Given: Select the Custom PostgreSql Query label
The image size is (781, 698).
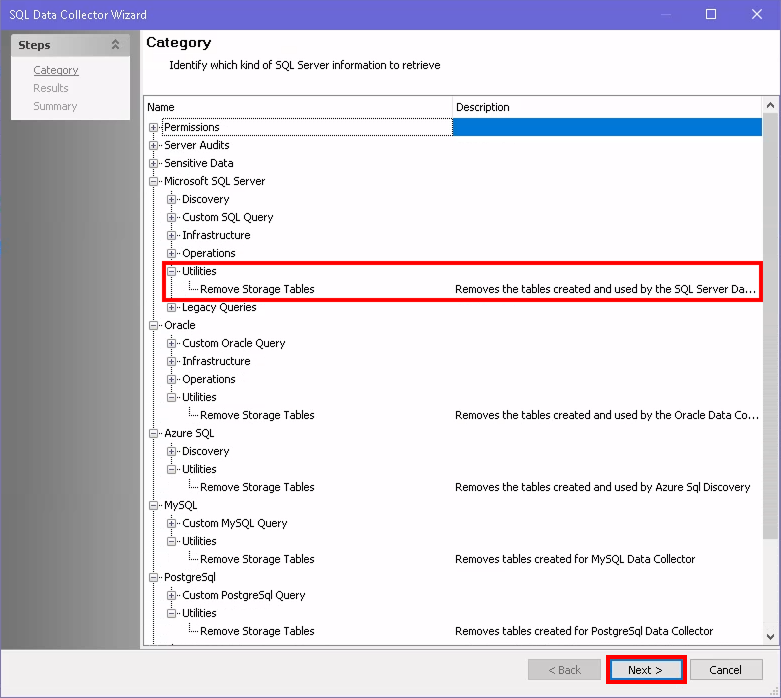Looking at the screenshot, I should [x=244, y=595].
